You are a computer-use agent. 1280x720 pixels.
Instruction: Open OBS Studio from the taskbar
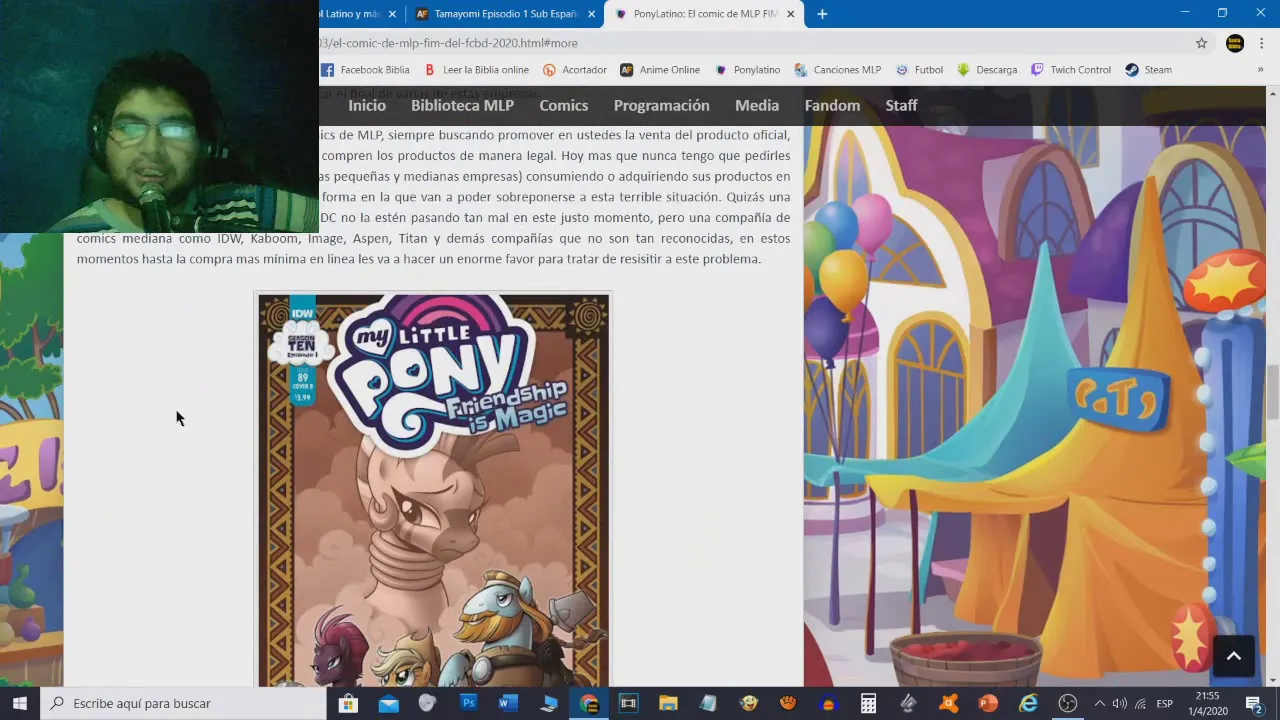pos(1068,703)
